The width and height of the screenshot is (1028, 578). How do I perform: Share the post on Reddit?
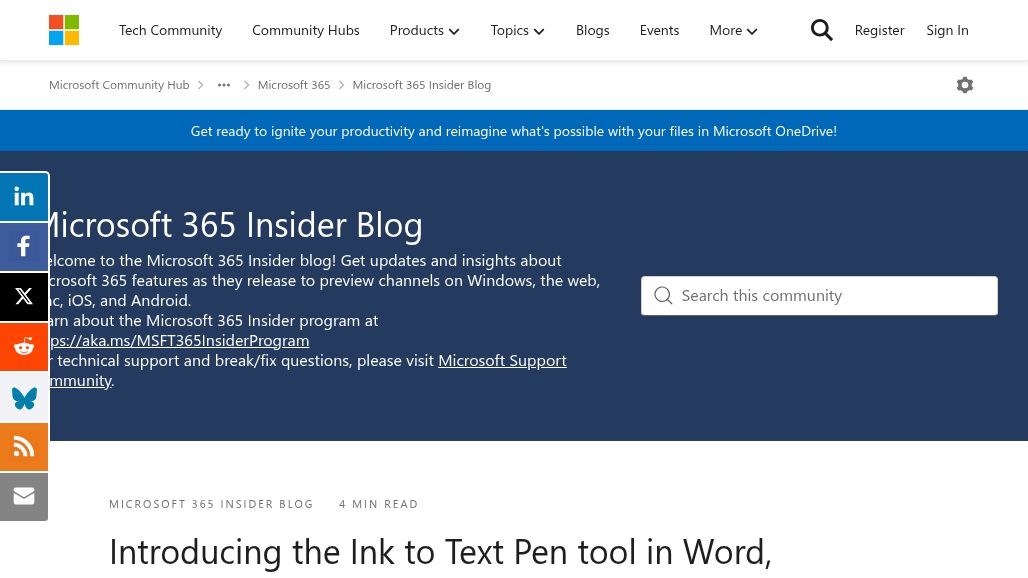tap(24, 347)
